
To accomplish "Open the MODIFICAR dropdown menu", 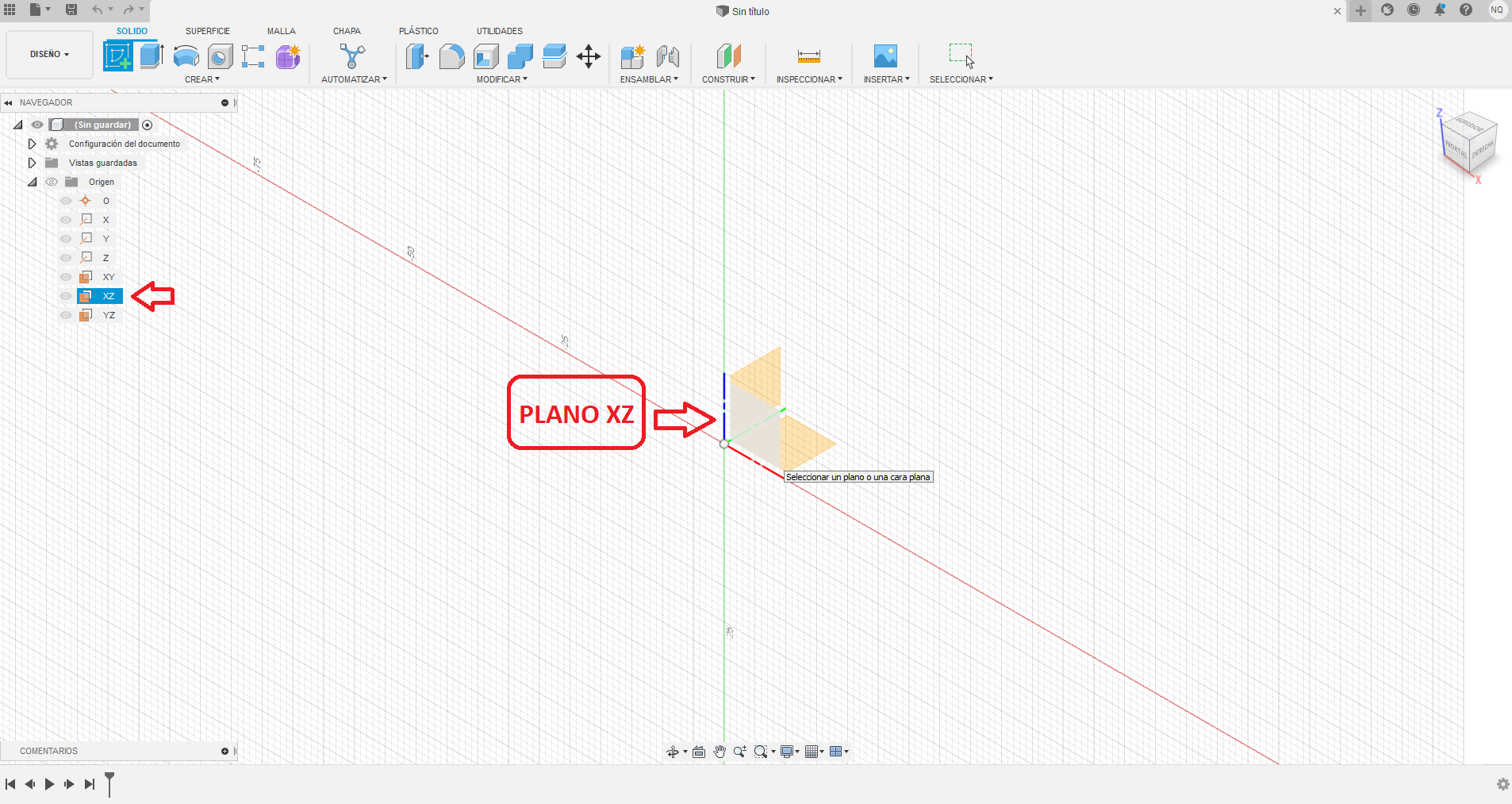I will point(502,79).
